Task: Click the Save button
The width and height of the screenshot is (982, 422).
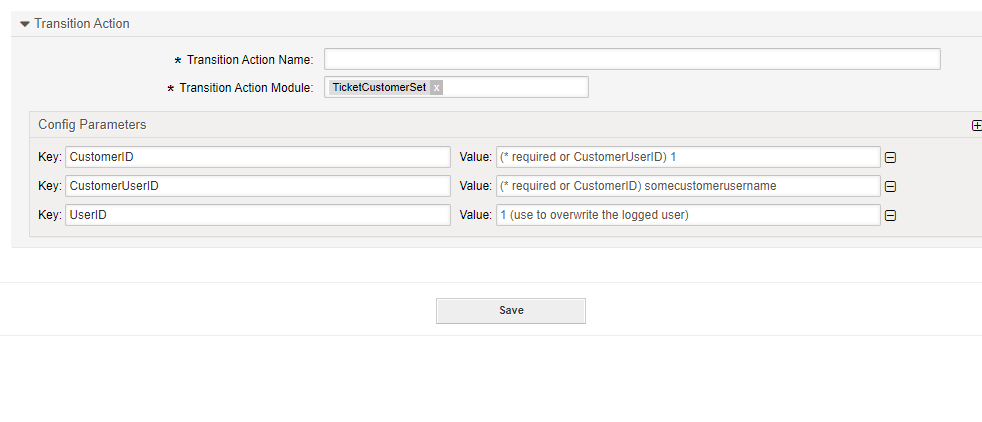Action: click(510, 311)
